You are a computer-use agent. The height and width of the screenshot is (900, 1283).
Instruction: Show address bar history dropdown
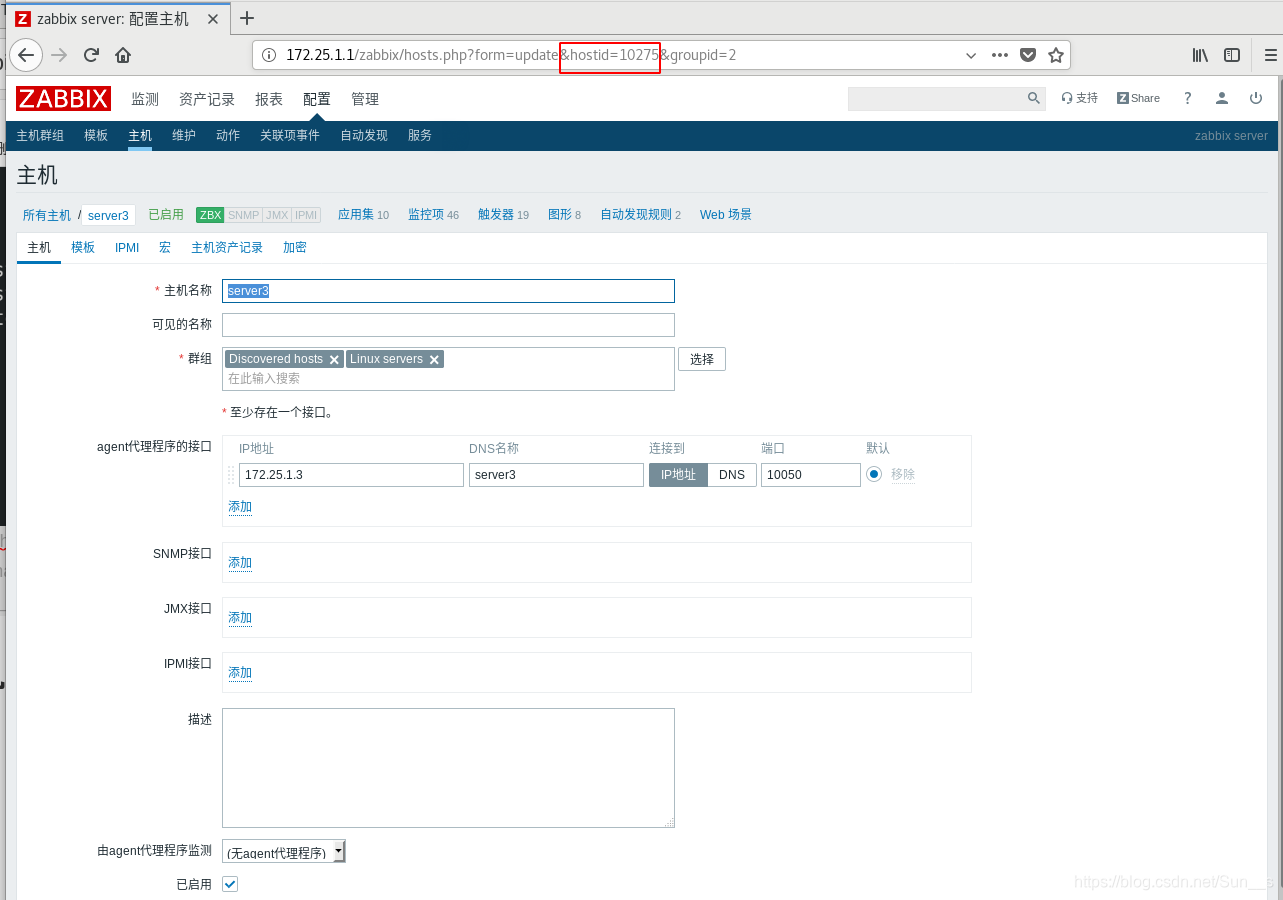pos(971,55)
